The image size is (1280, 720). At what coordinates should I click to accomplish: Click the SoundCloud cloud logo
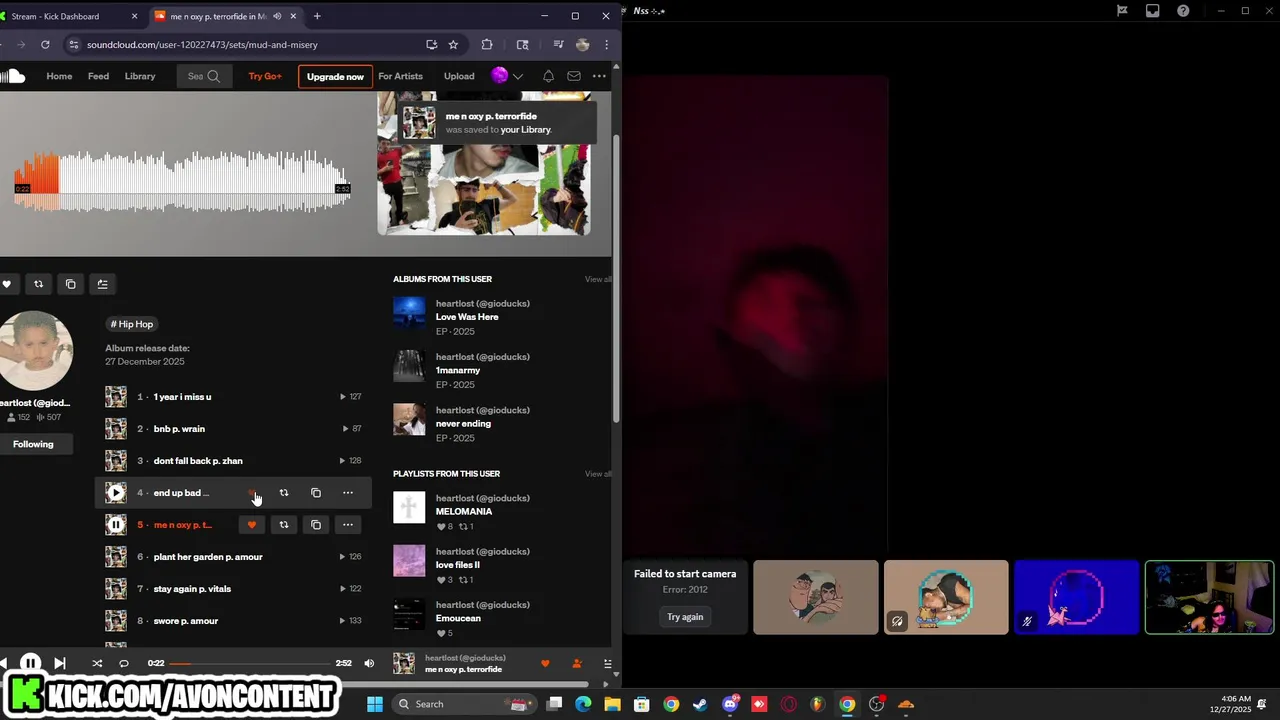click(x=12, y=76)
